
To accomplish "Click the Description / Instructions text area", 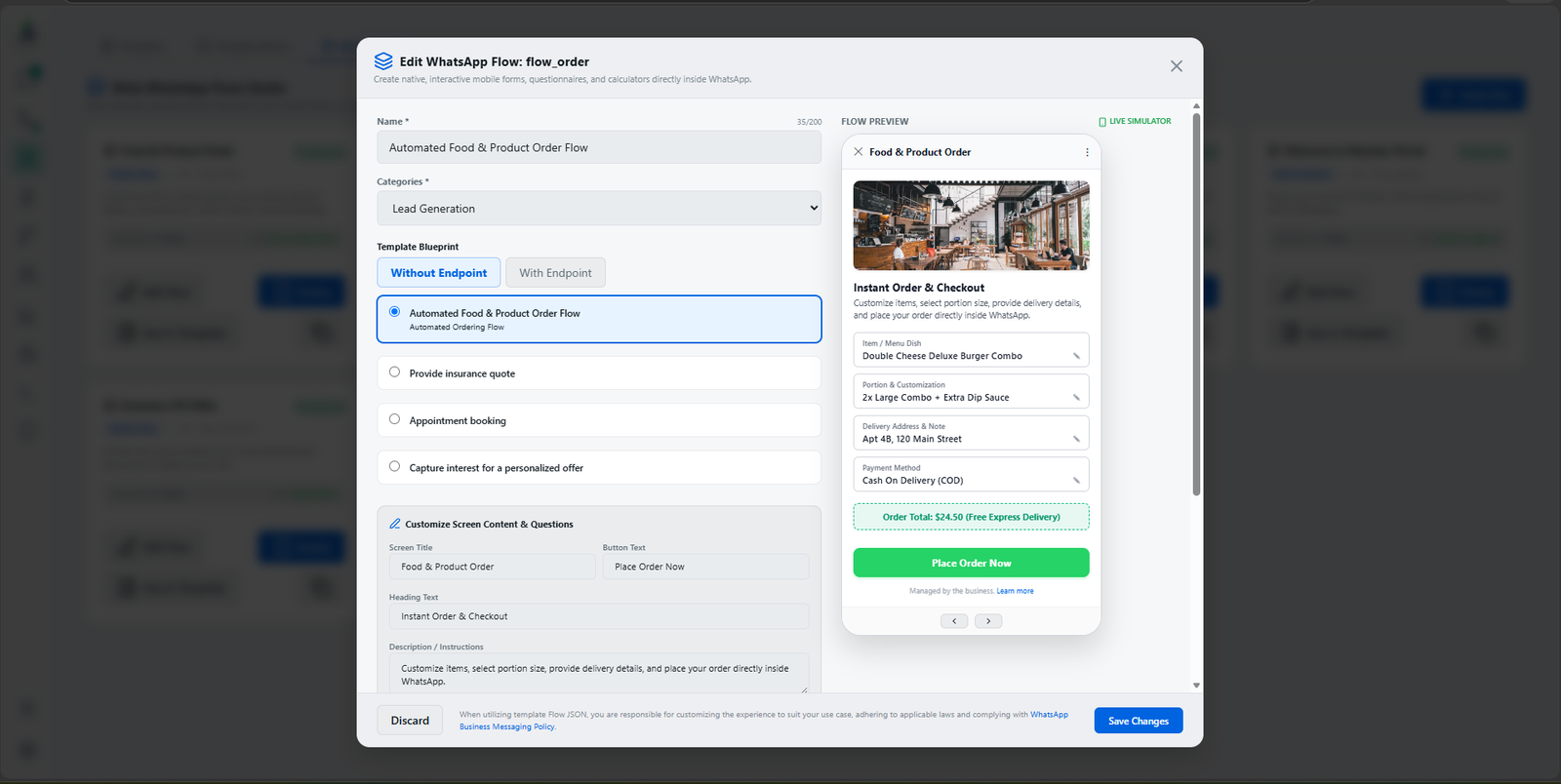I will pyautogui.click(x=599, y=674).
